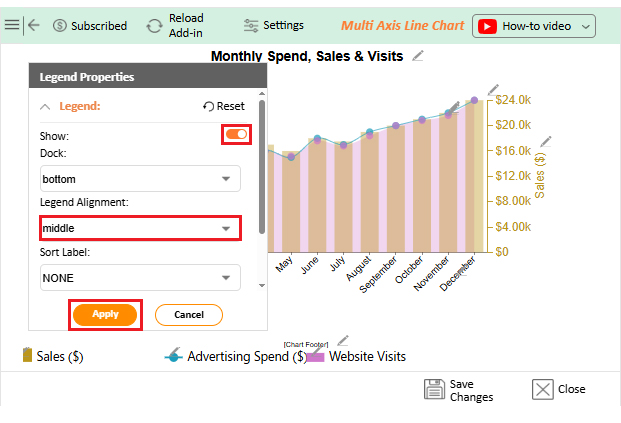Collapse the Legend section chevron
The height and width of the screenshot is (423, 621).
pyautogui.click(x=44, y=106)
